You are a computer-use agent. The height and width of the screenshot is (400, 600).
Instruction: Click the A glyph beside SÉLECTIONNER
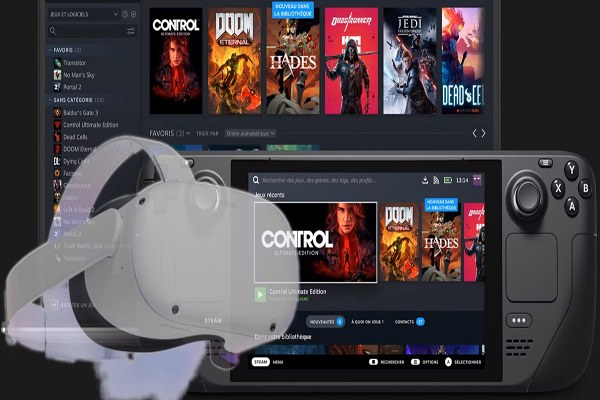coord(448,362)
